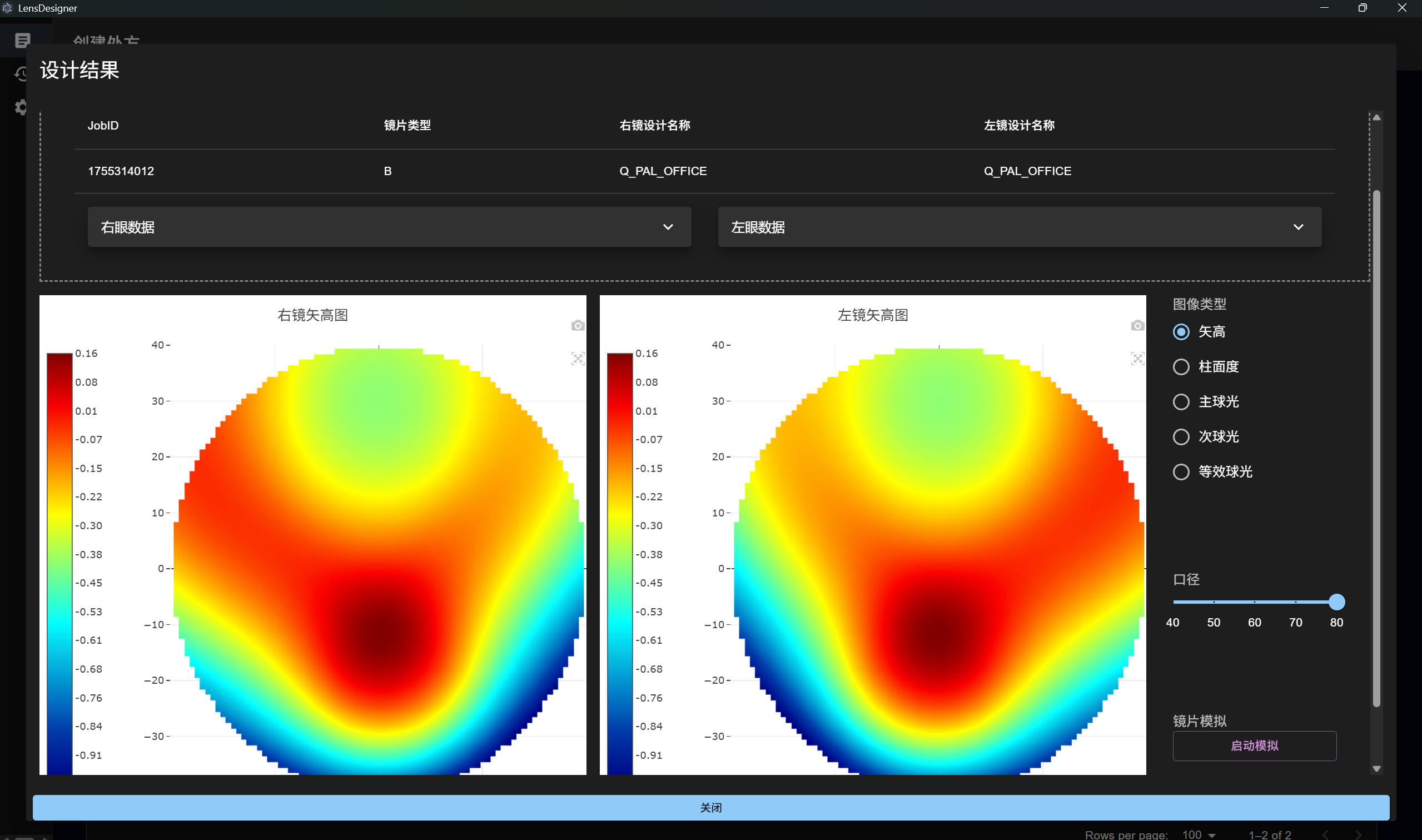Minimize the LensDesigner window
This screenshot has width=1422, height=840.
click(1324, 8)
